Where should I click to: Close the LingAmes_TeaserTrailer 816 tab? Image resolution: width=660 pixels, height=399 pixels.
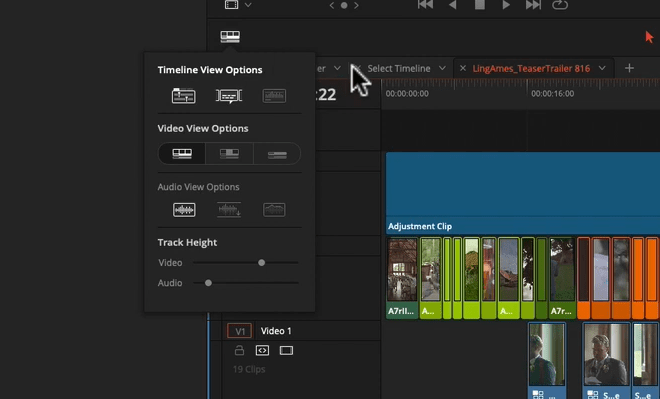463,68
